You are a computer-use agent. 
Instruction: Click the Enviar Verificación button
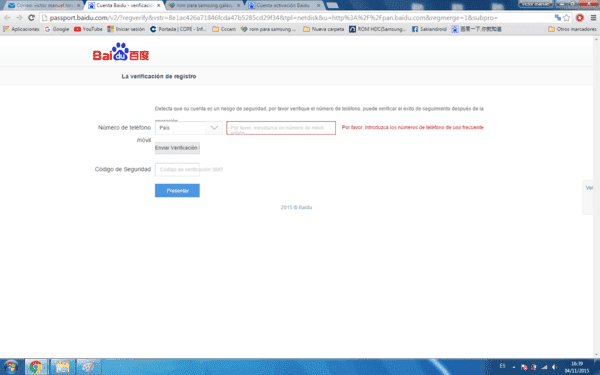(177, 148)
